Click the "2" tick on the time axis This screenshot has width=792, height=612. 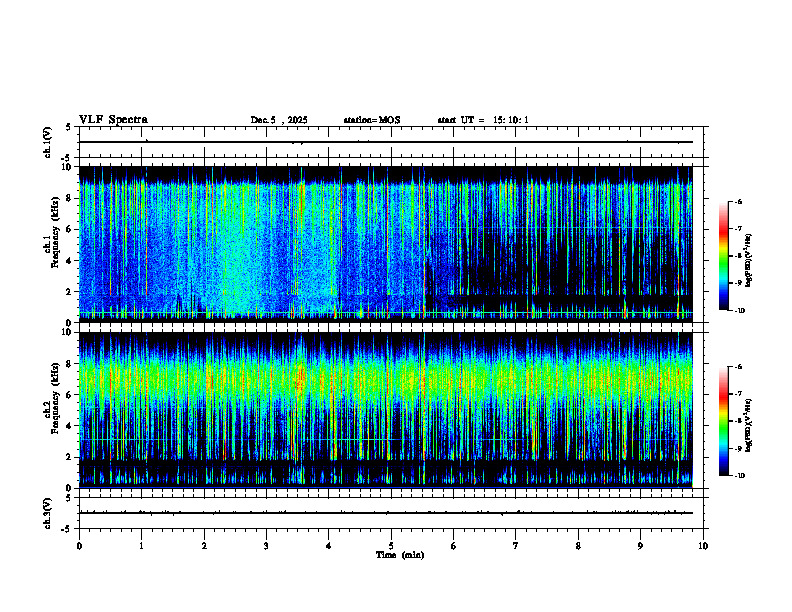[x=204, y=546]
